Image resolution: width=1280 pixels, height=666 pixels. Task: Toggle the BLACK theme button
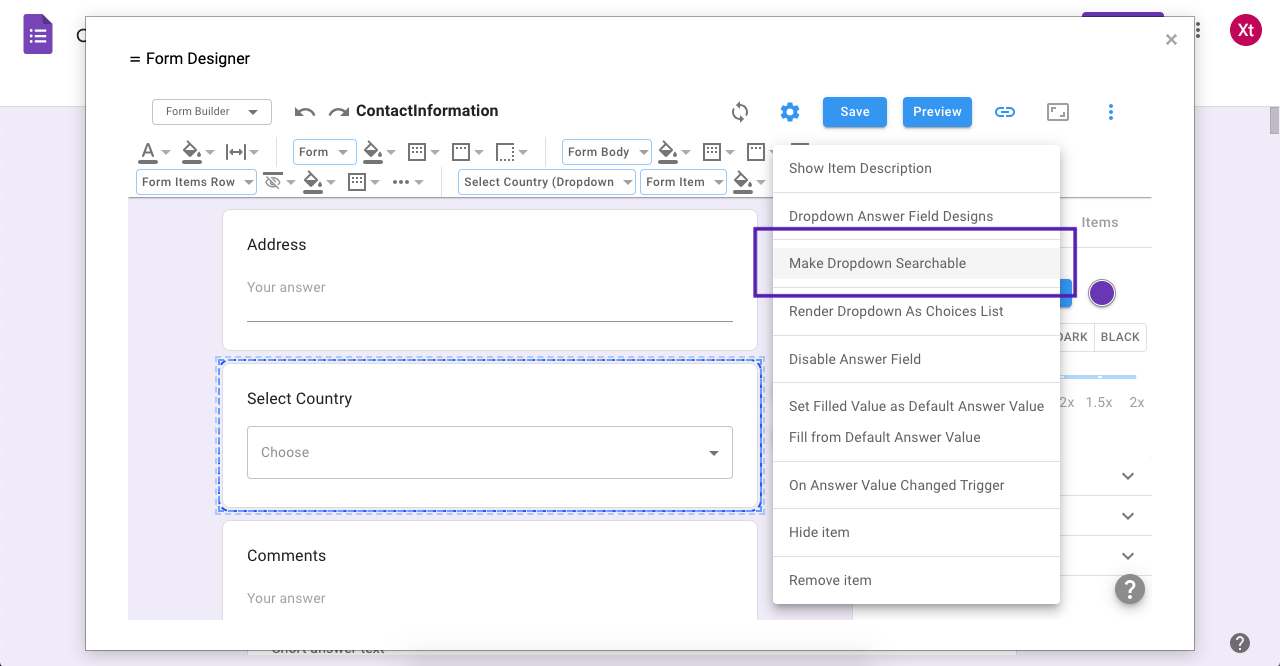click(1120, 337)
